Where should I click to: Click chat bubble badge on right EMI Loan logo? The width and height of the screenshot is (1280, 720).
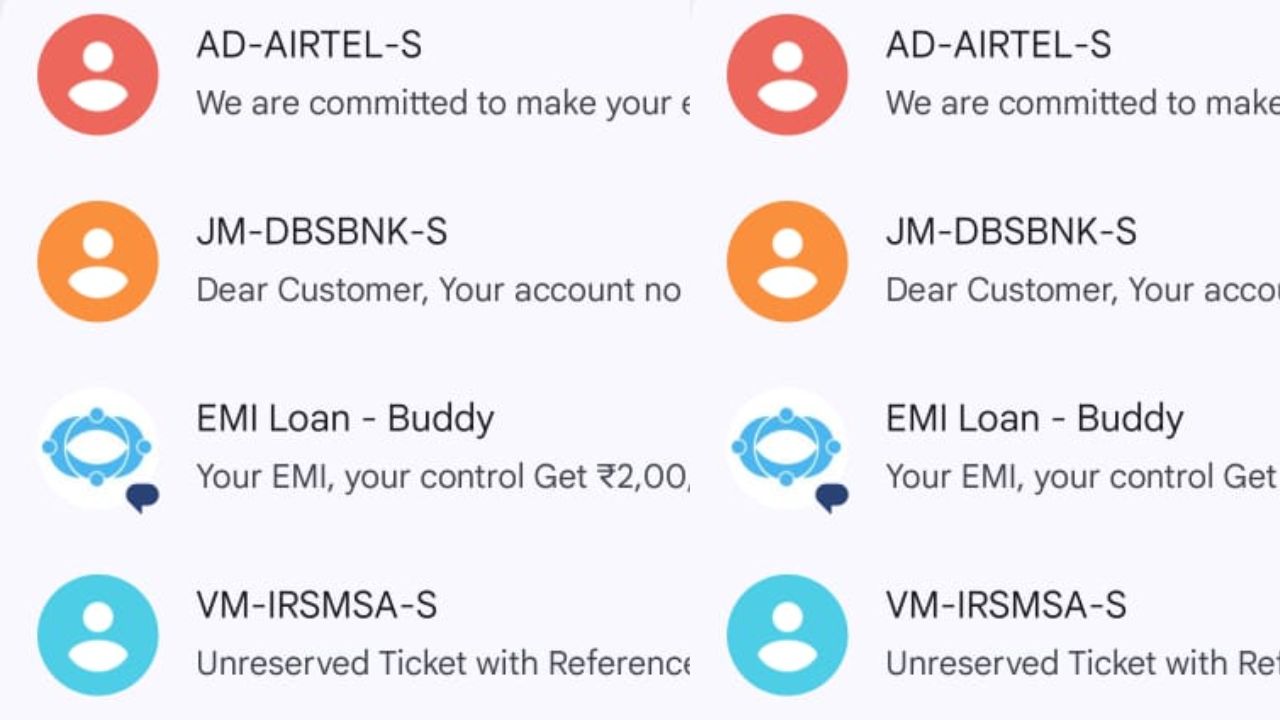click(831, 497)
